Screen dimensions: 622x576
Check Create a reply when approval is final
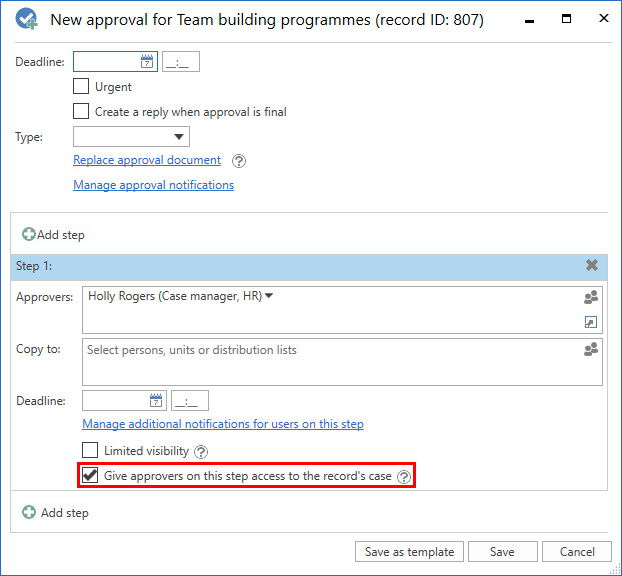coord(82,112)
